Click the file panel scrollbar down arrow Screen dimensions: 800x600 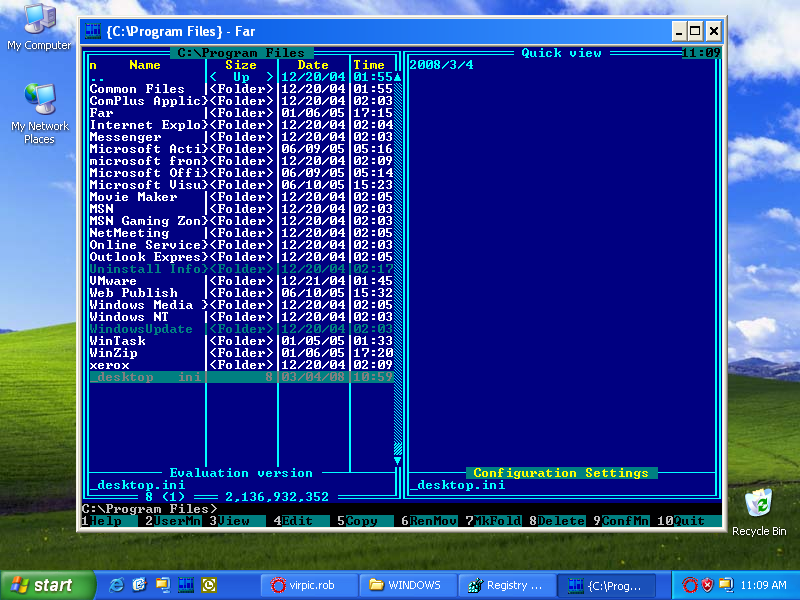tap(397, 461)
